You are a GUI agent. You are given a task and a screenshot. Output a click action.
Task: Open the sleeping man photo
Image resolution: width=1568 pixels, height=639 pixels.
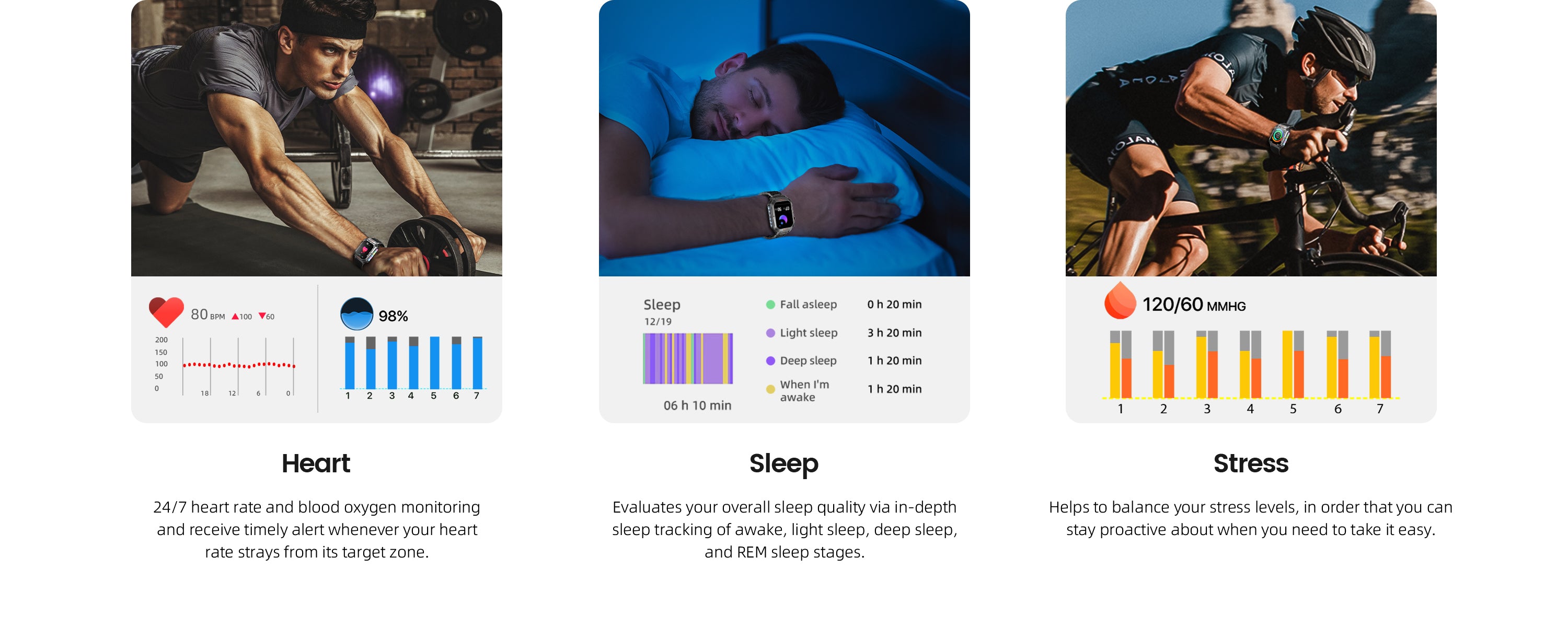[784, 138]
